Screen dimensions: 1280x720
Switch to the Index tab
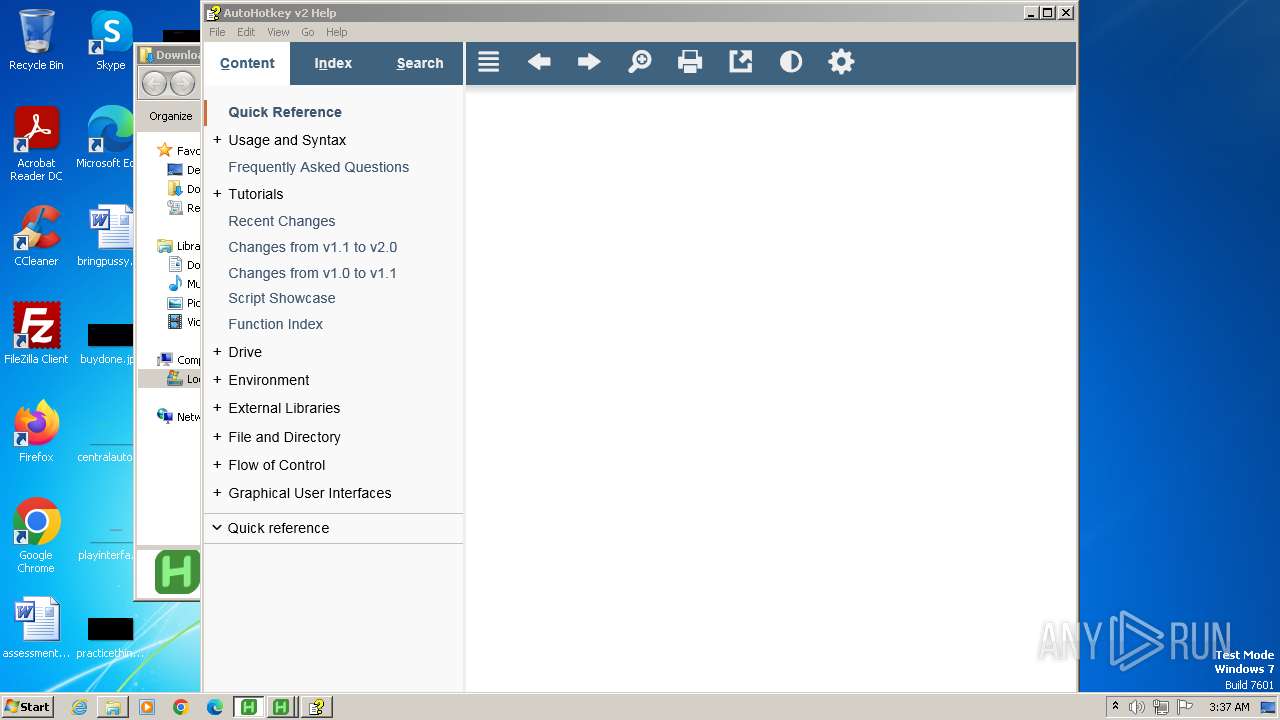click(333, 63)
